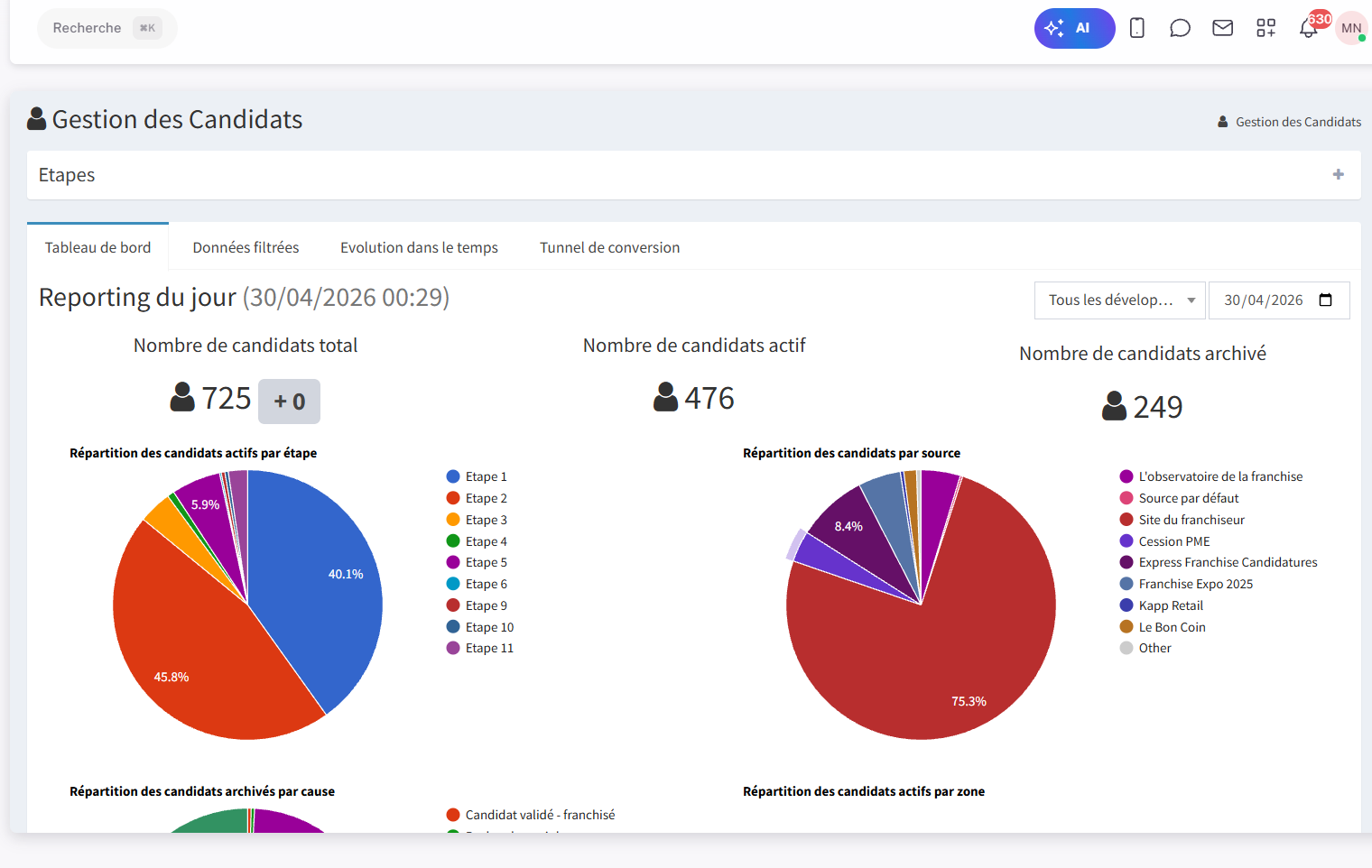1372x868 pixels.
Task: Click the archived candidates count 249
Action: (1158, 408)
